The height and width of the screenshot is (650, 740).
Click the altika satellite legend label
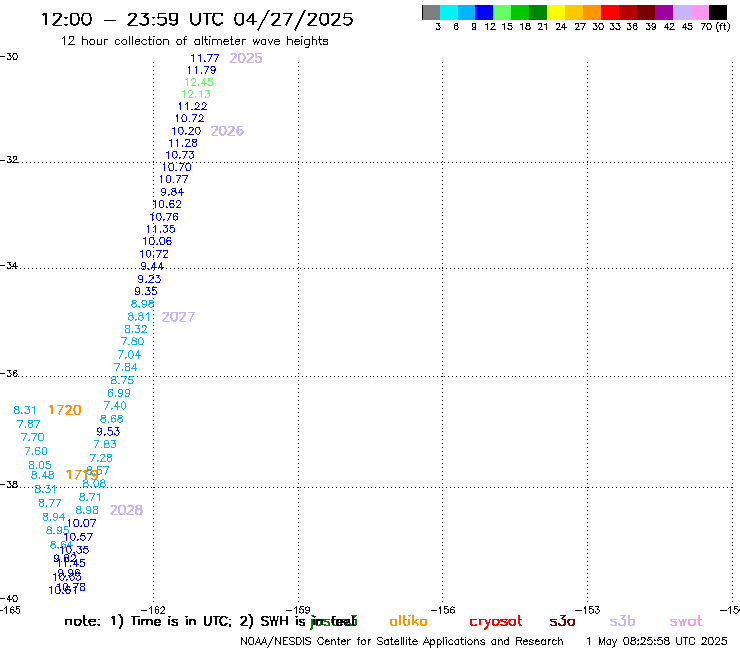(408, 621)
